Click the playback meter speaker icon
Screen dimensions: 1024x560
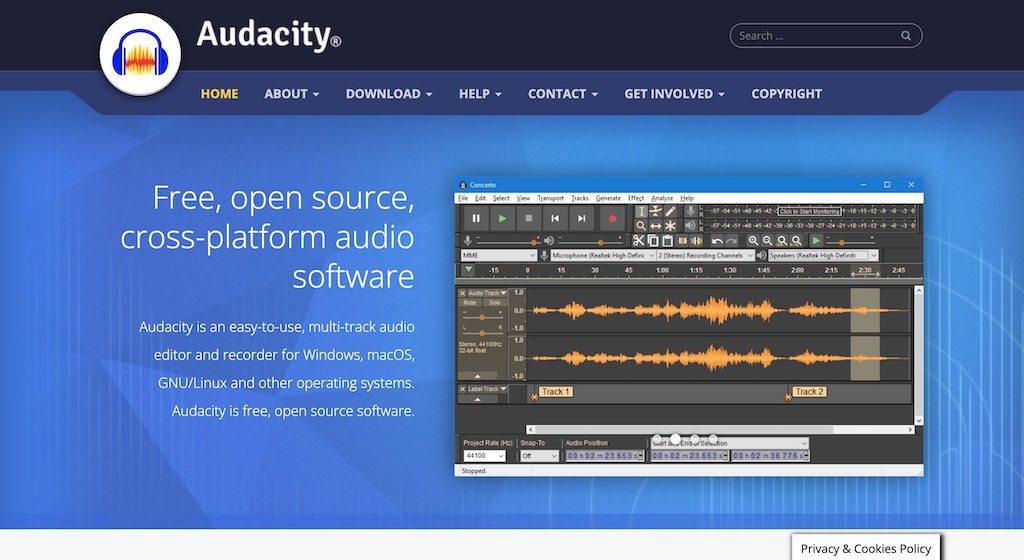pos(690,225)
